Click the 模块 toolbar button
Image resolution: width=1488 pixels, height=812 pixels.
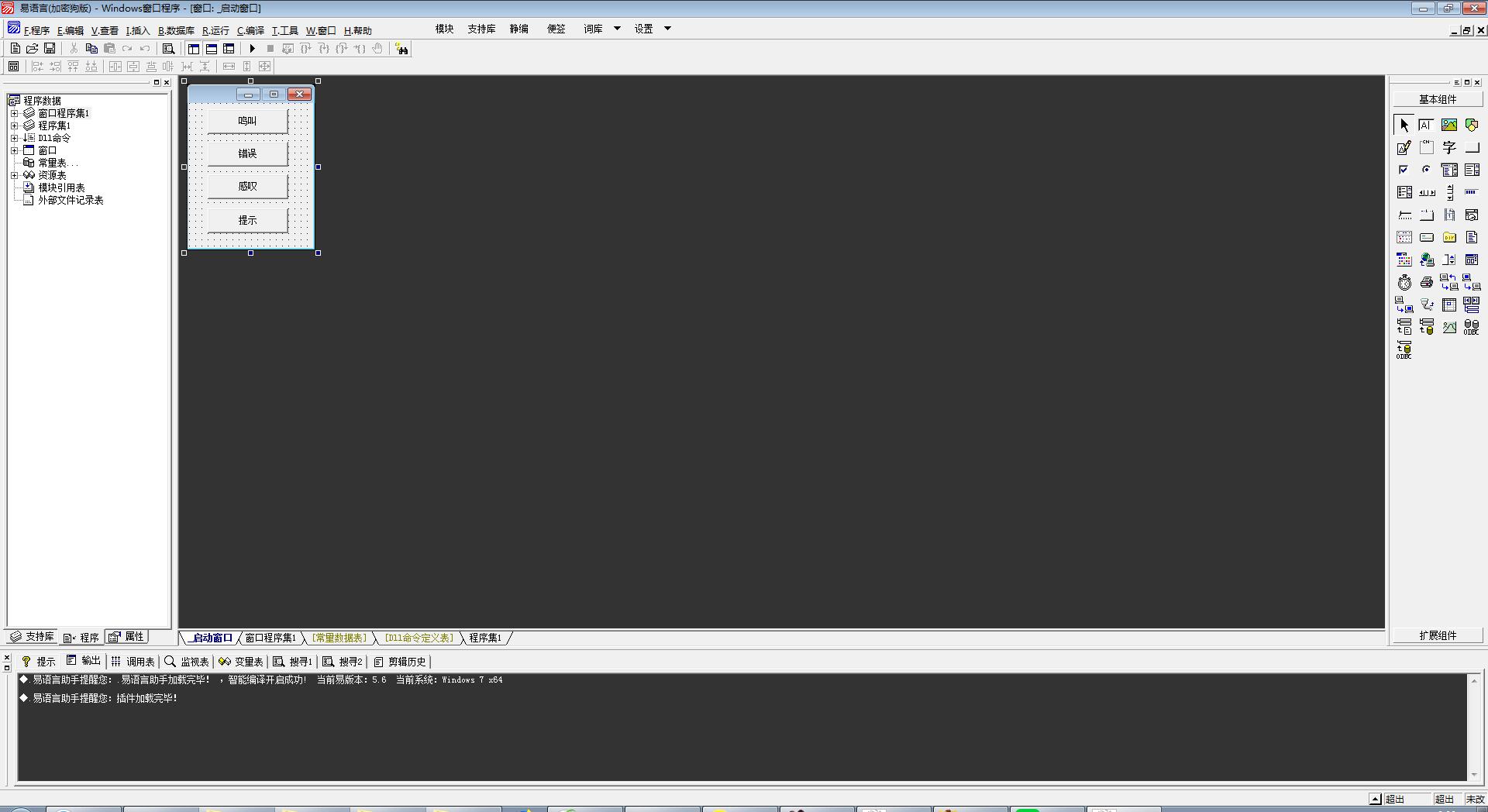(444, 29)
